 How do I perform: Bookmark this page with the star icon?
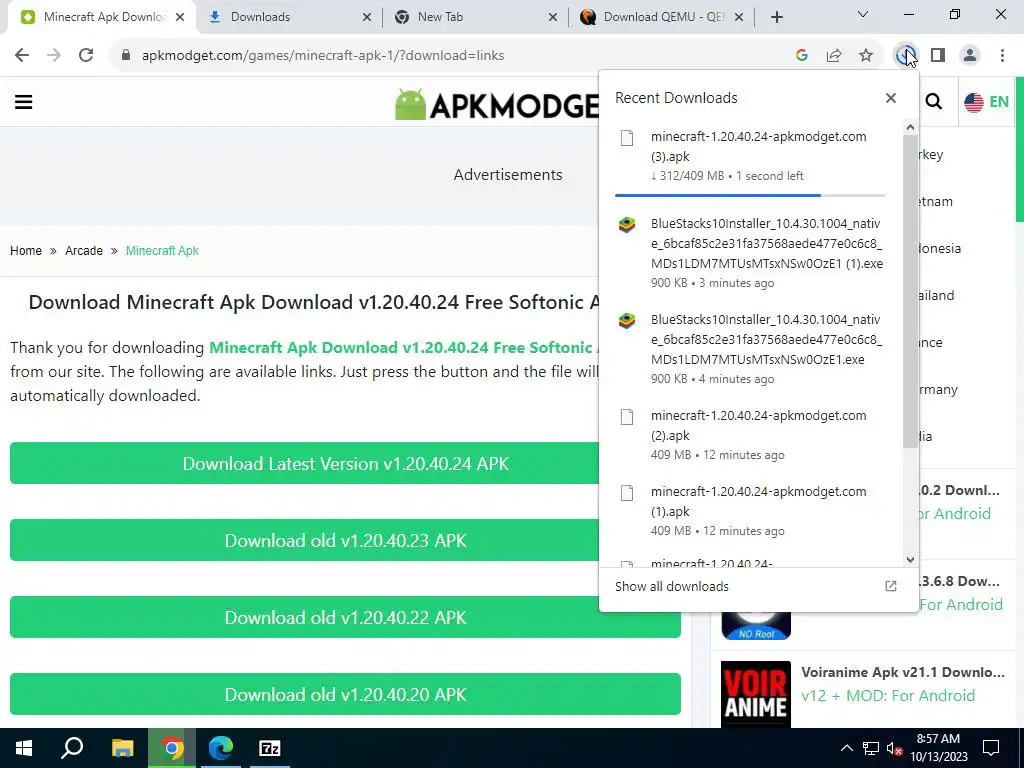(866, 56)
